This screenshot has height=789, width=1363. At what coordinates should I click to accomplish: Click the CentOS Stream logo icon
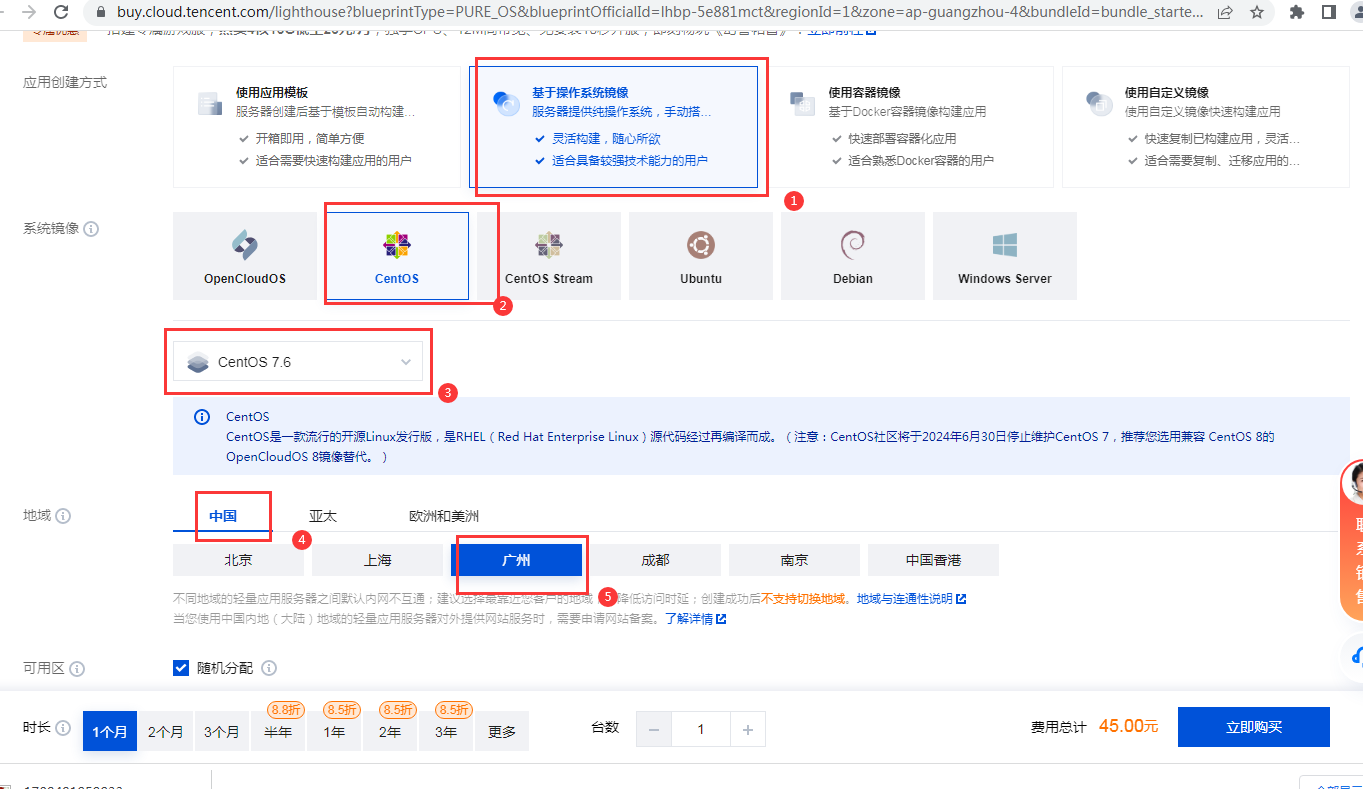548,245
